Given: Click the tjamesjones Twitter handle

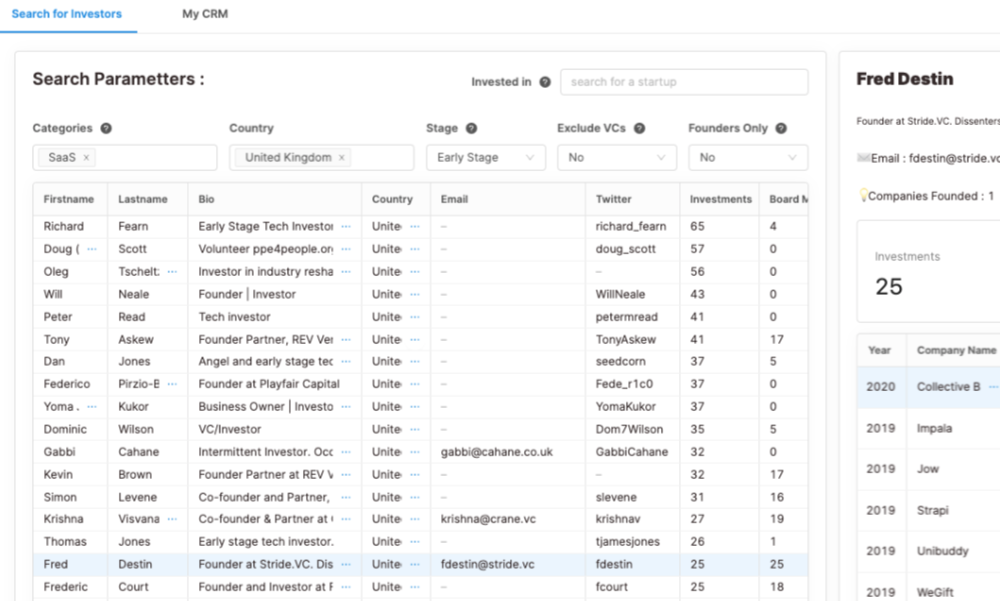Looking at the screenshot, I should tap(628, 542).
